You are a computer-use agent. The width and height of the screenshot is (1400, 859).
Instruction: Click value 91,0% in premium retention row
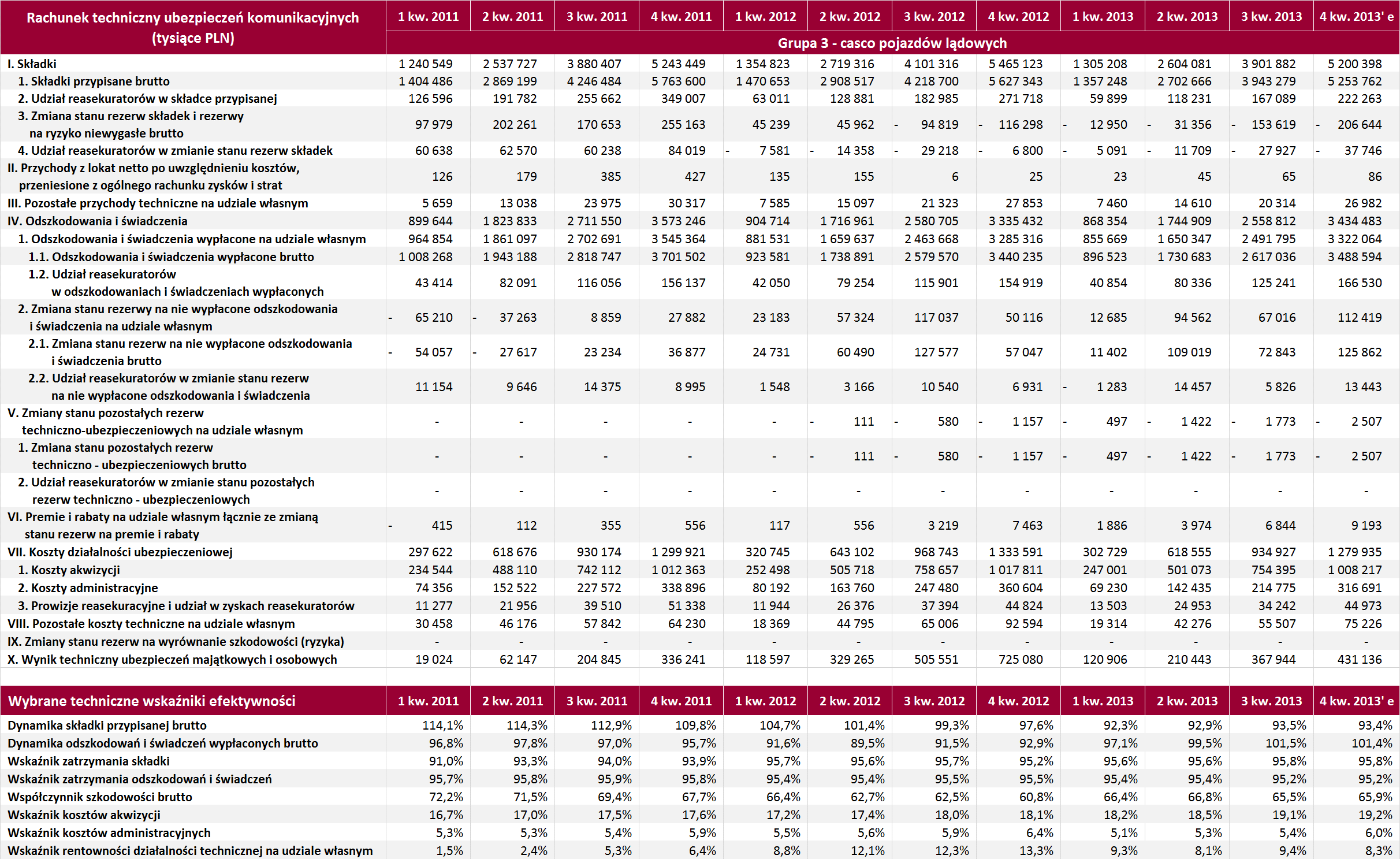[446, 761]
